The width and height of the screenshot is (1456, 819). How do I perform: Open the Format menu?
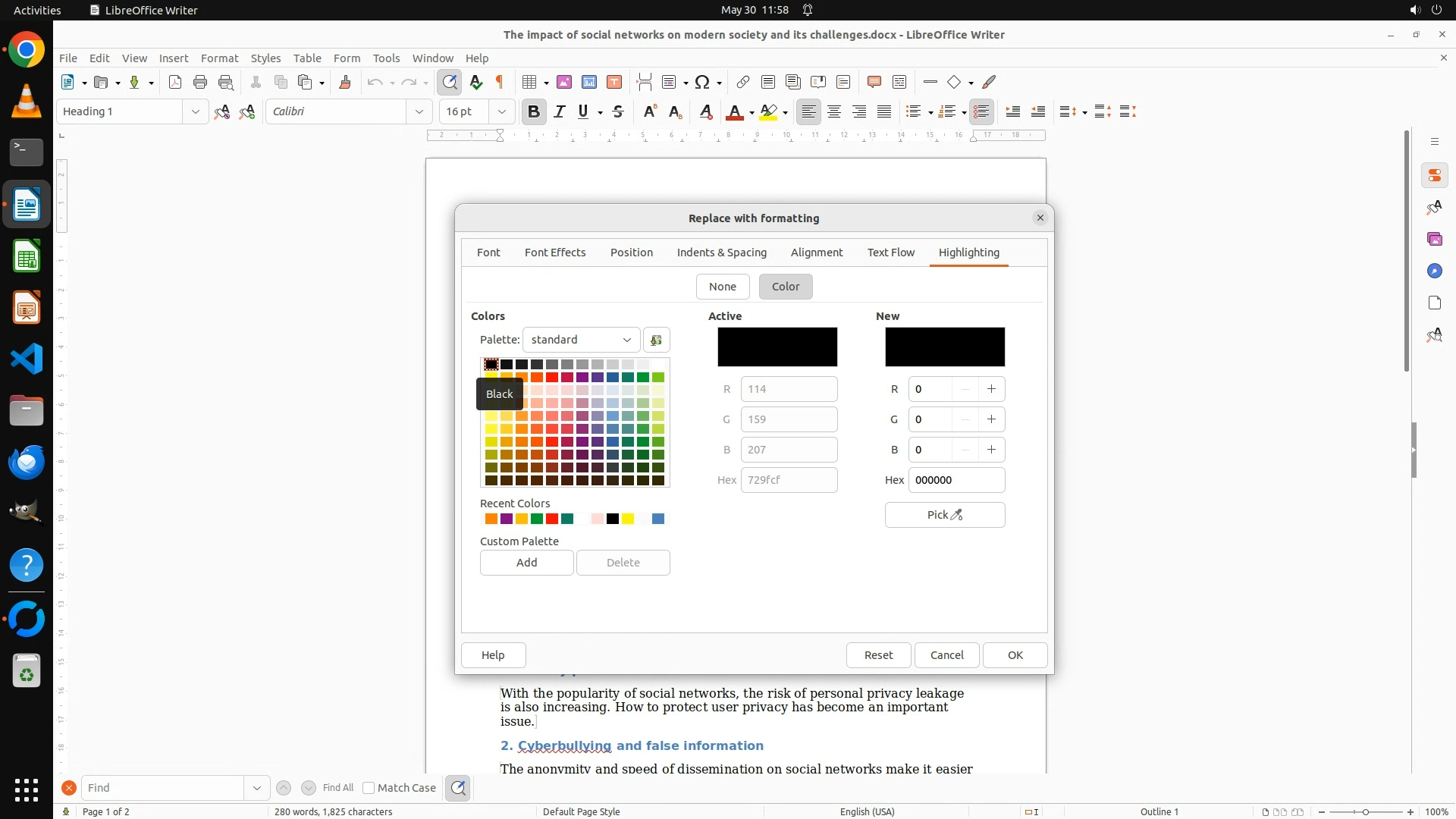[x=219, y=58]
